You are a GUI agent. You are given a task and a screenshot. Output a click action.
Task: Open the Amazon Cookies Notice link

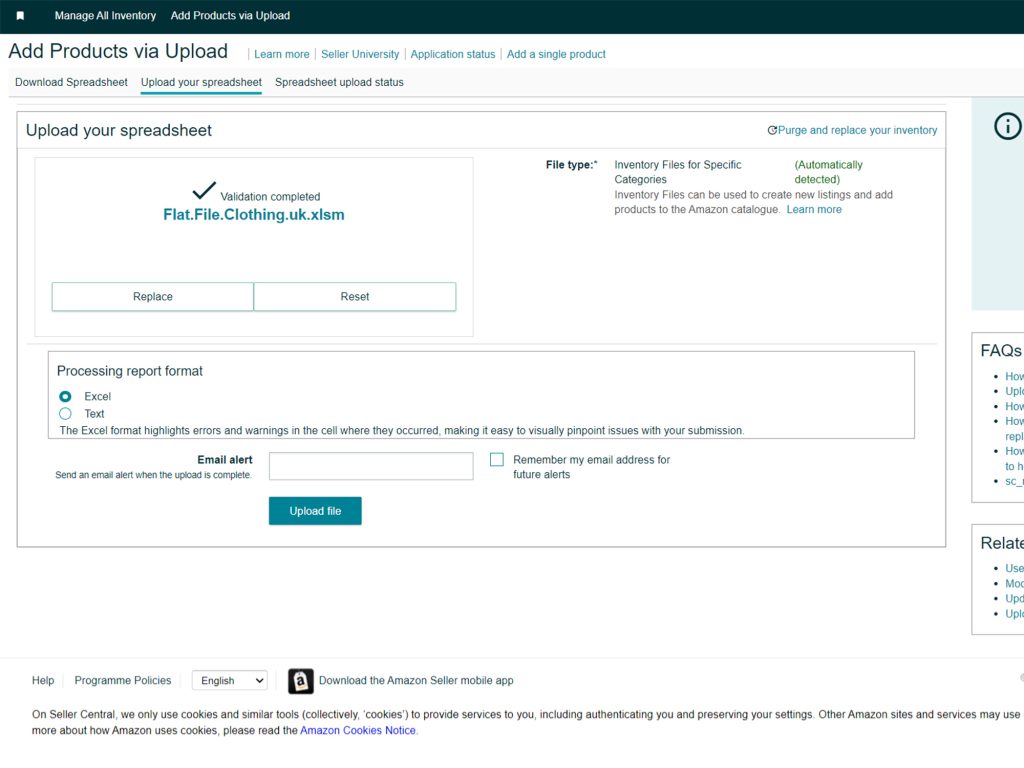pos(358,731)
